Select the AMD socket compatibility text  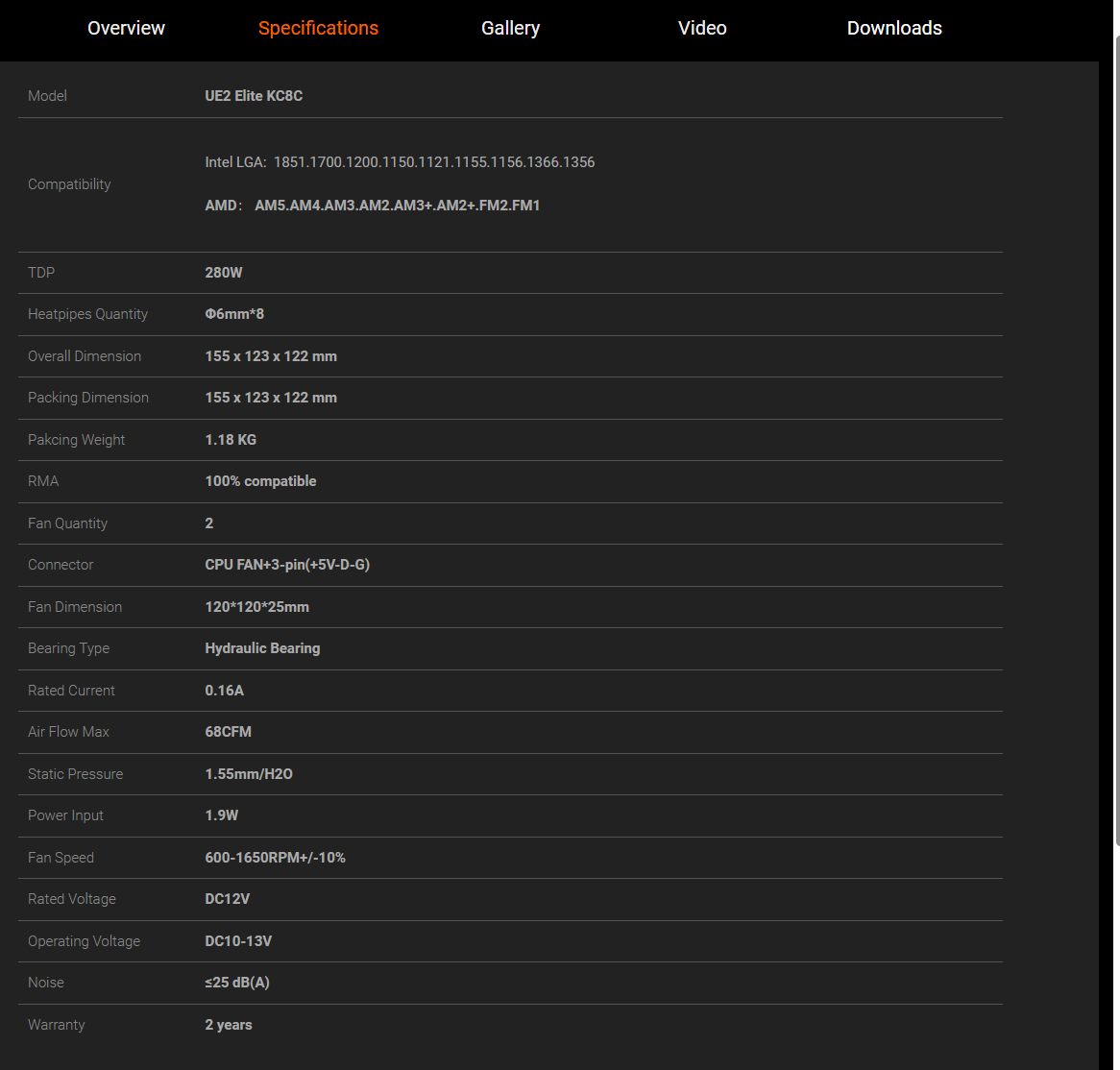click(372, 206)
